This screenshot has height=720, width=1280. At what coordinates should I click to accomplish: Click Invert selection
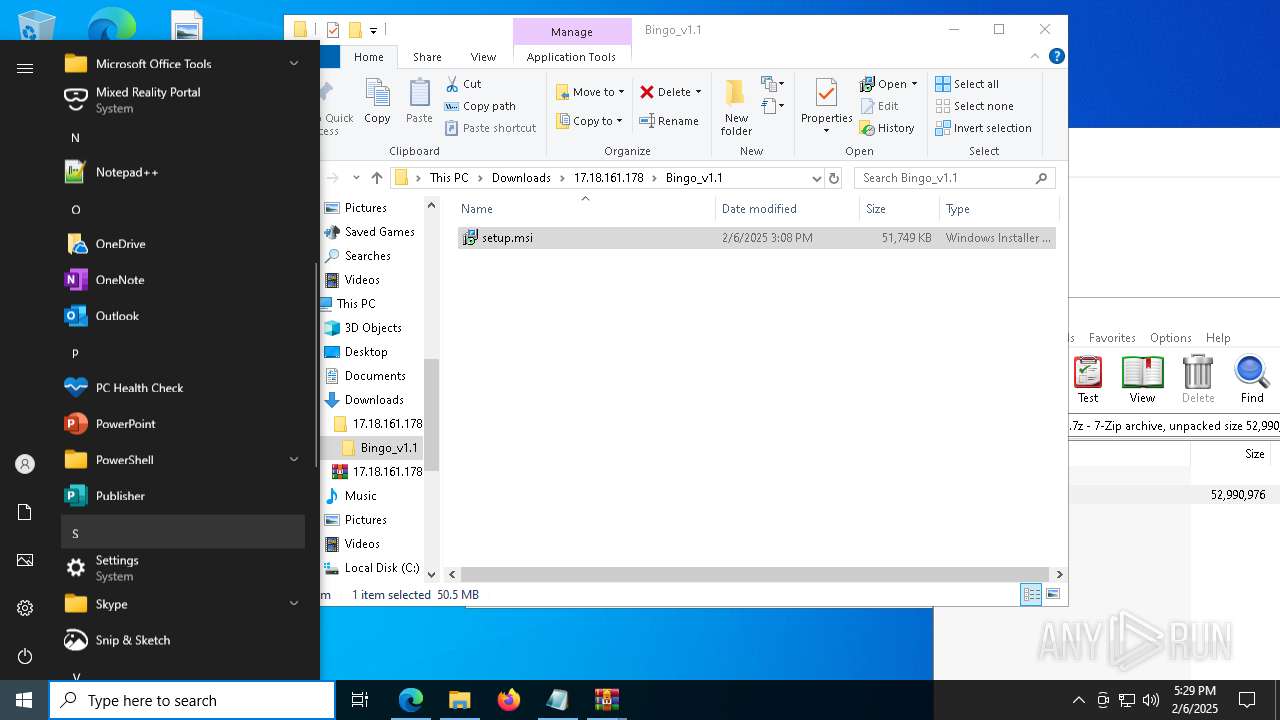983,128
